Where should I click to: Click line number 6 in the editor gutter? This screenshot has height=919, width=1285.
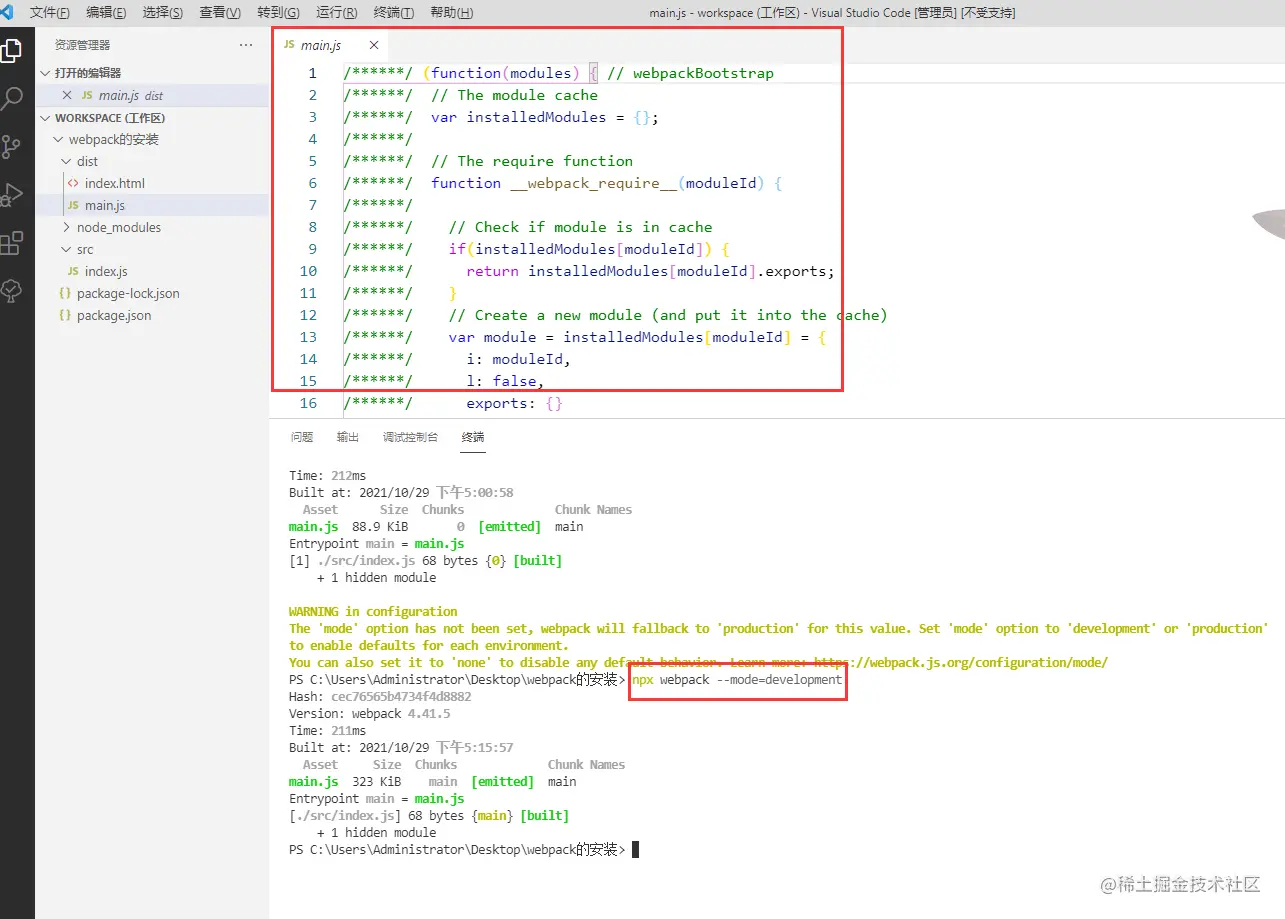click(x=313, y=183)
